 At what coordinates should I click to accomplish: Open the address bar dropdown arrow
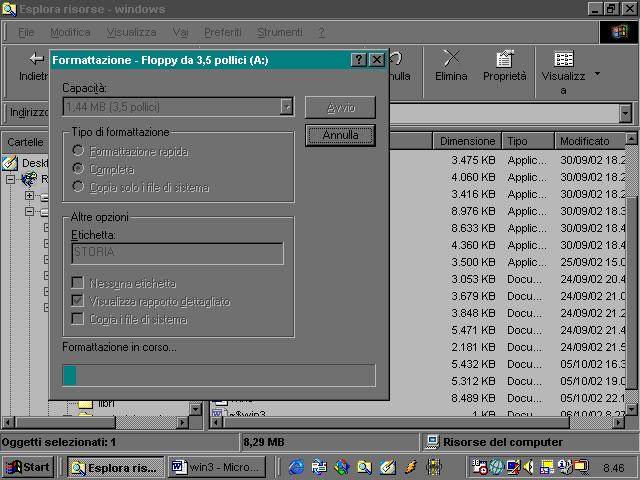pyautogui.click(x=625, y=113)
